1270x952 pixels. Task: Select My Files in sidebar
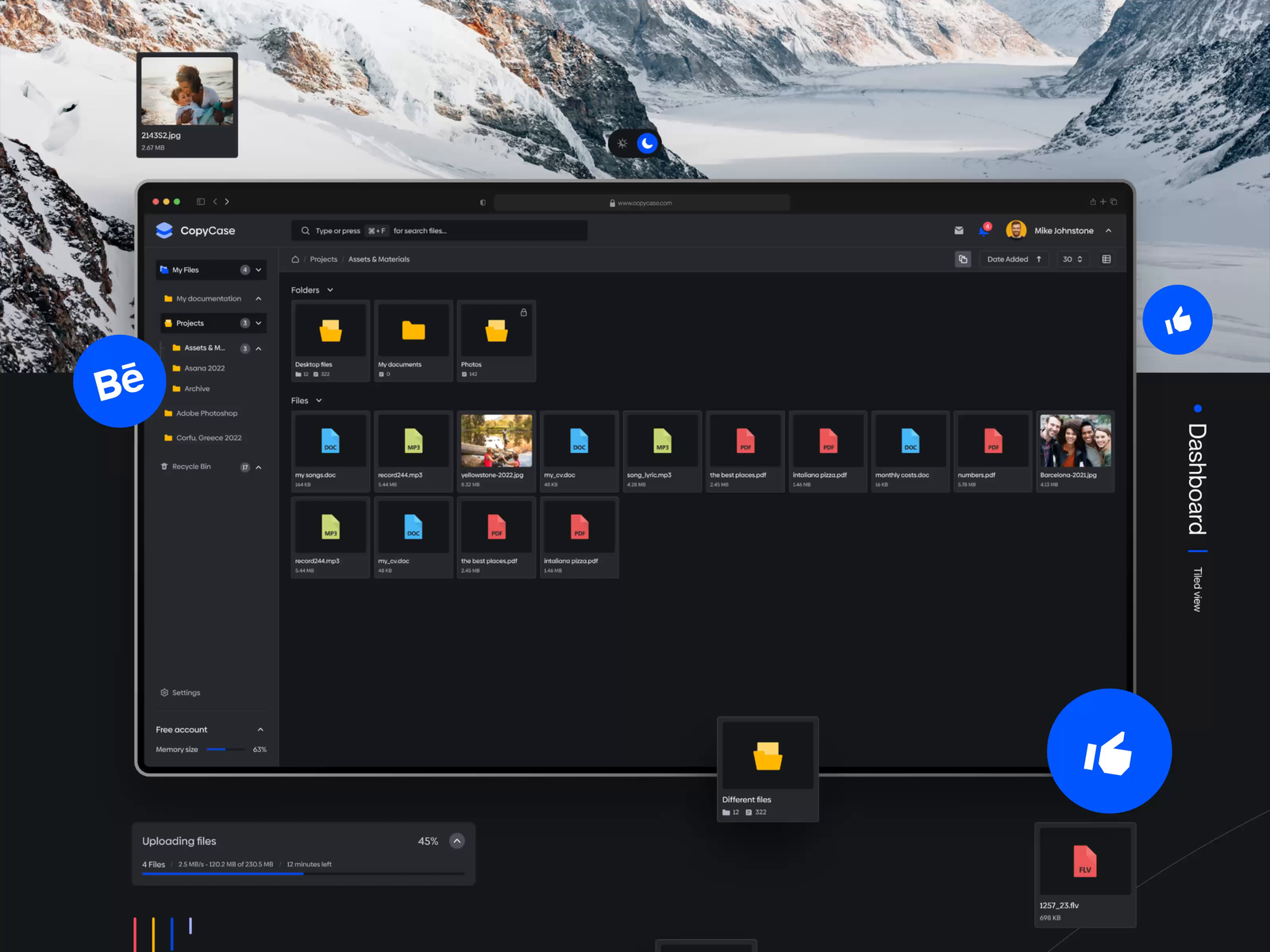186,270
